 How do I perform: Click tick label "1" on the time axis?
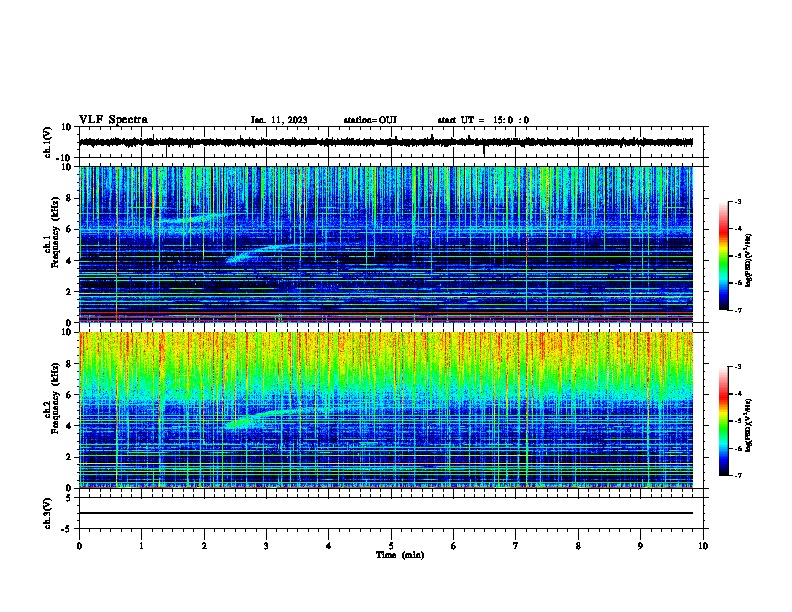click(141, 546)
